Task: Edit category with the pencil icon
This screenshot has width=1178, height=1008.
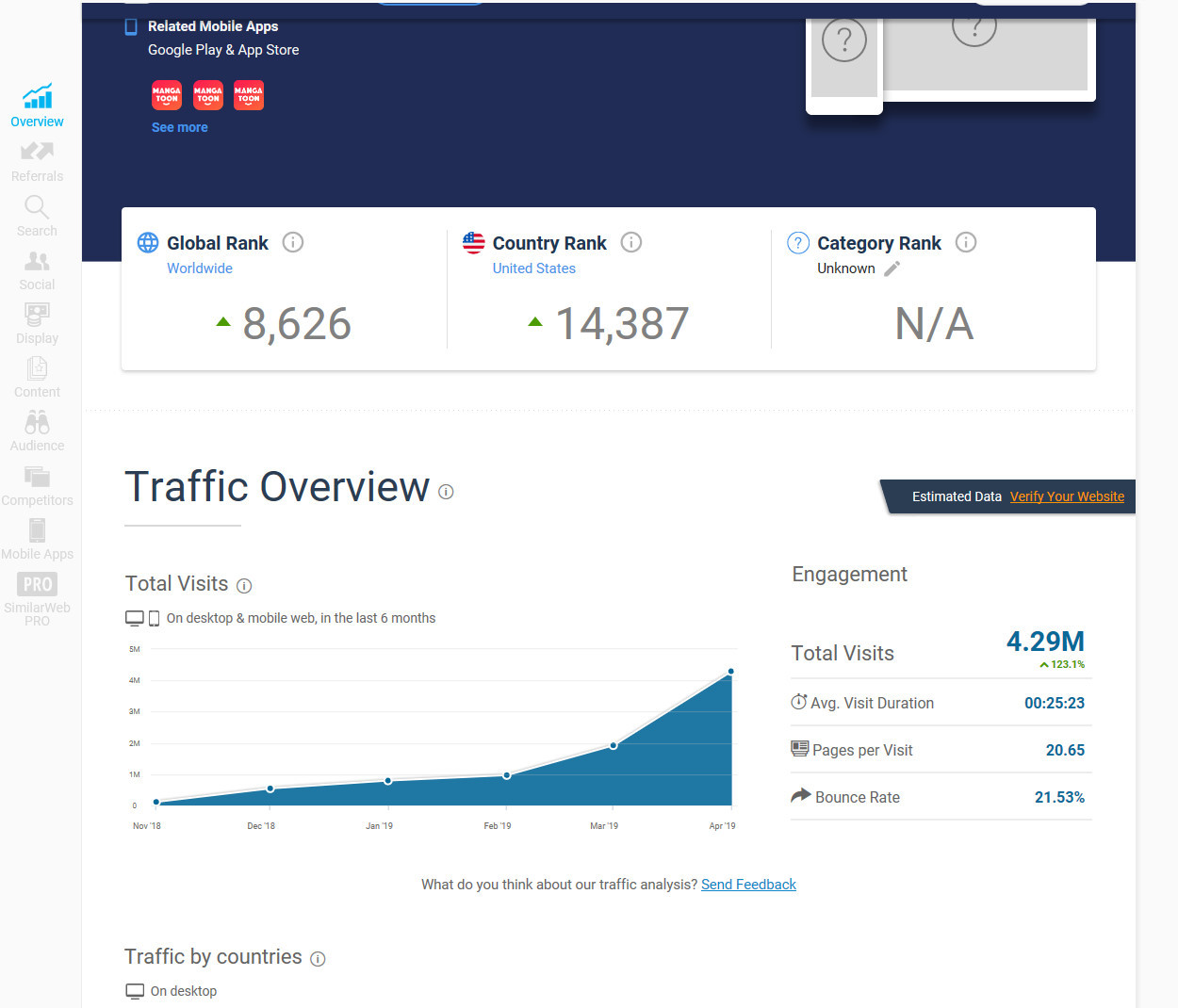Action: (x=892, y=268)
